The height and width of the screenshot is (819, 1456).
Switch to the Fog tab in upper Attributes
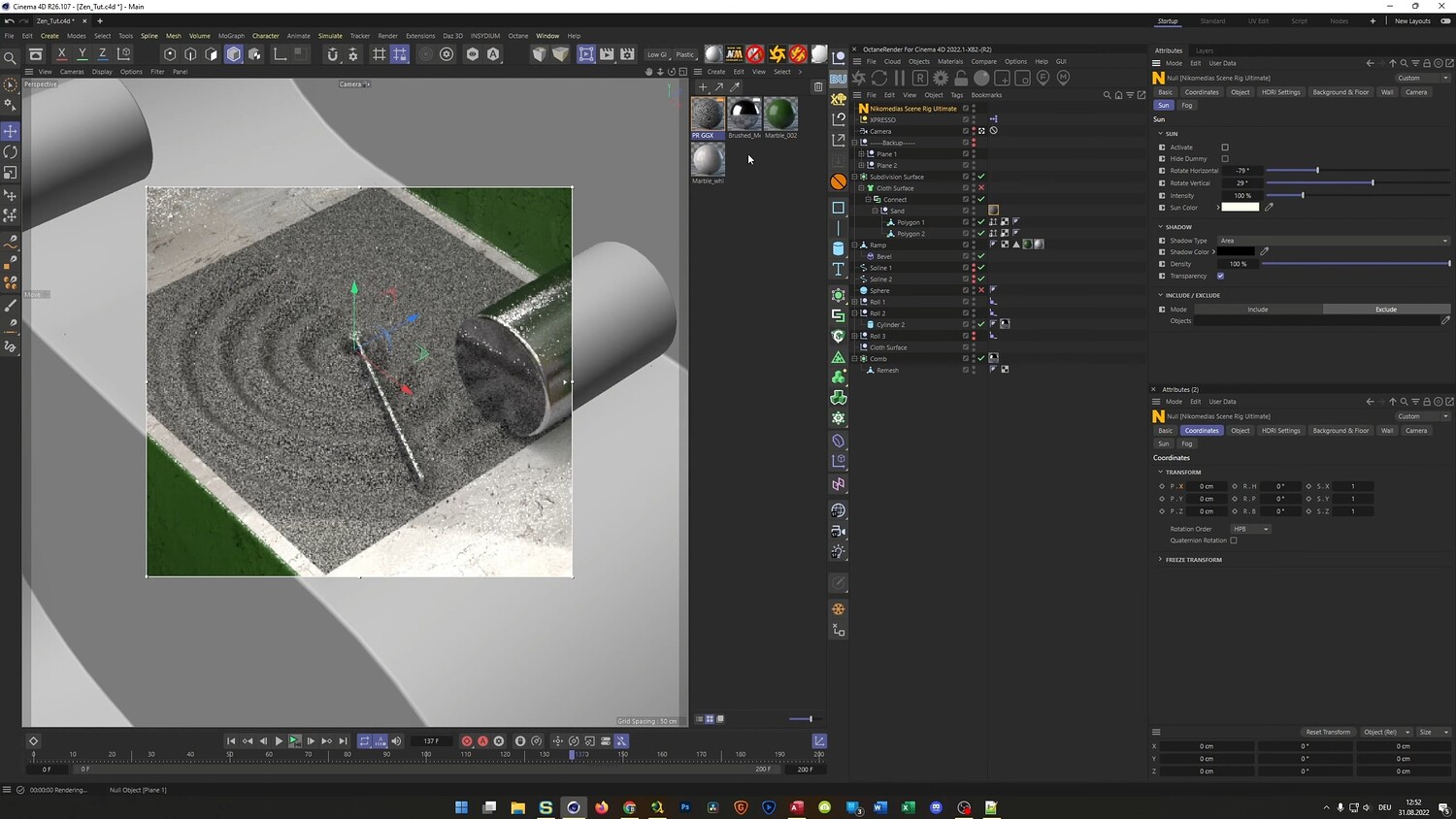pyautogui.click(x=1187, y=105)
